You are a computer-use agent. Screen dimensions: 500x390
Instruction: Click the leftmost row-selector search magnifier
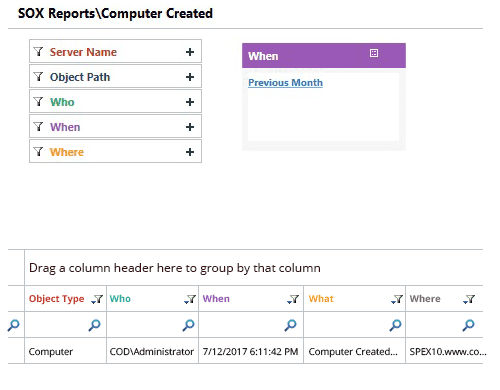coord(13,325)
